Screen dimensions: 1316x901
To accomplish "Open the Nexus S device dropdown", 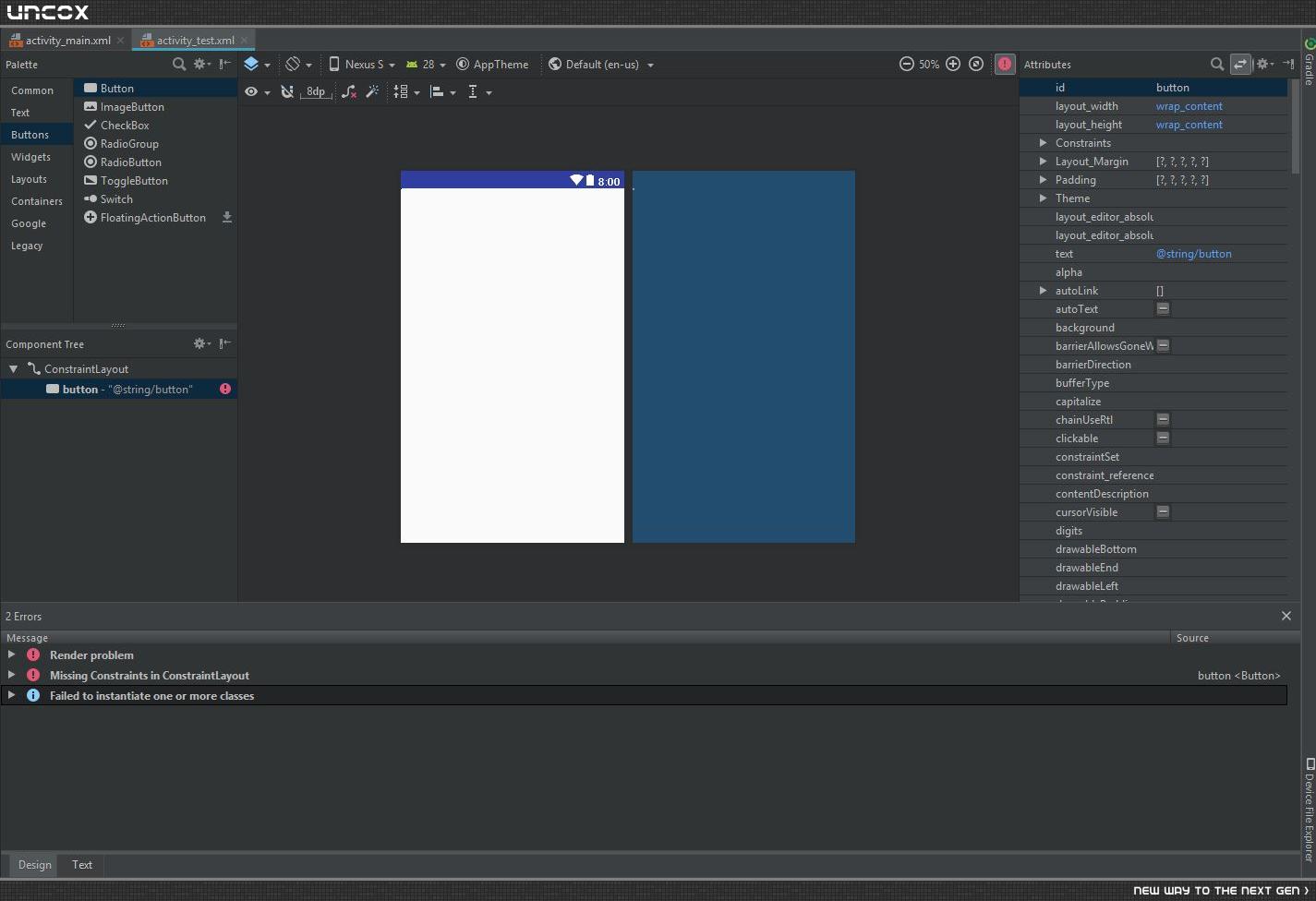I will coord(362,65).
